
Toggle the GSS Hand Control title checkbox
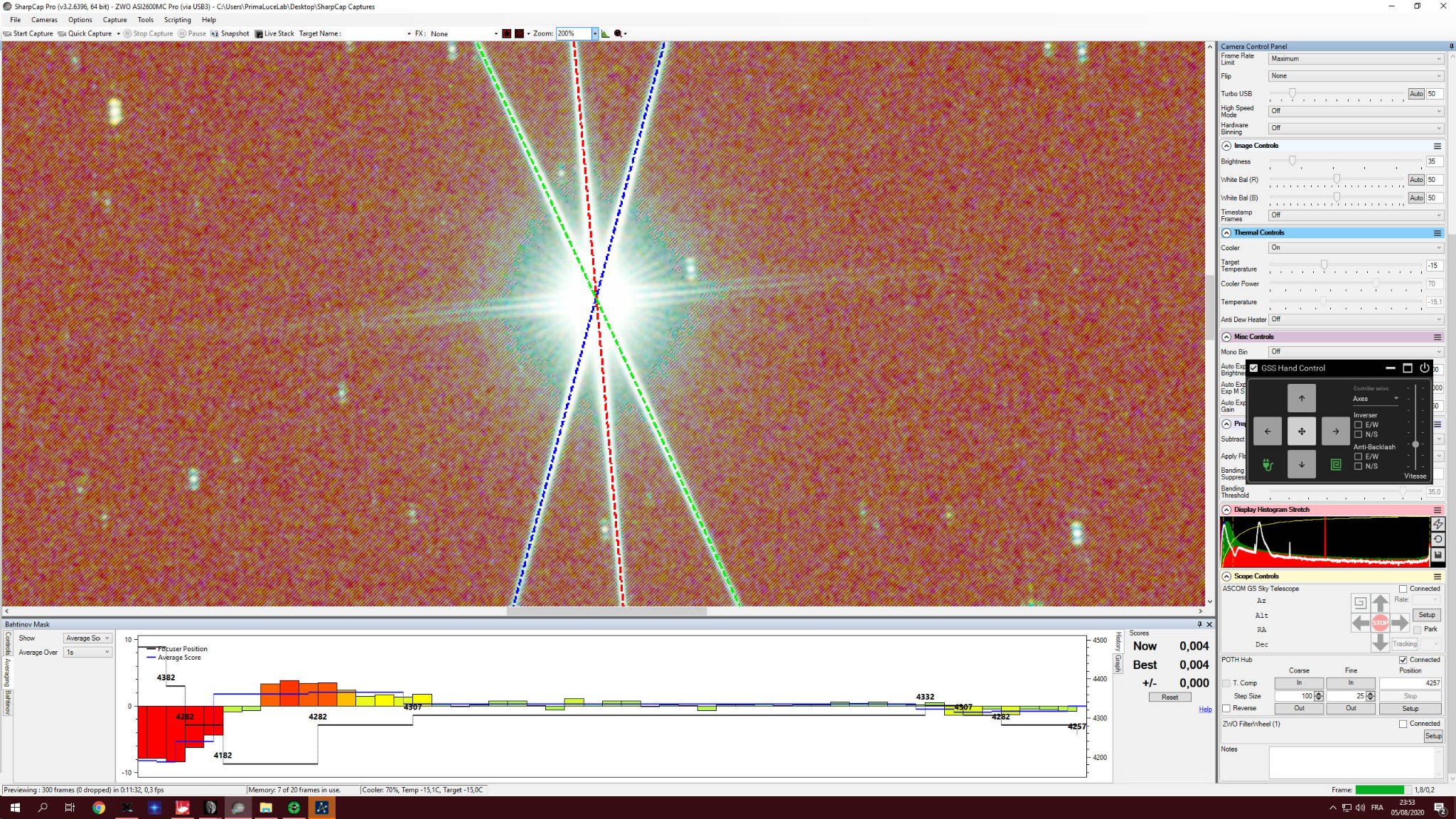tap(1254, 368)
